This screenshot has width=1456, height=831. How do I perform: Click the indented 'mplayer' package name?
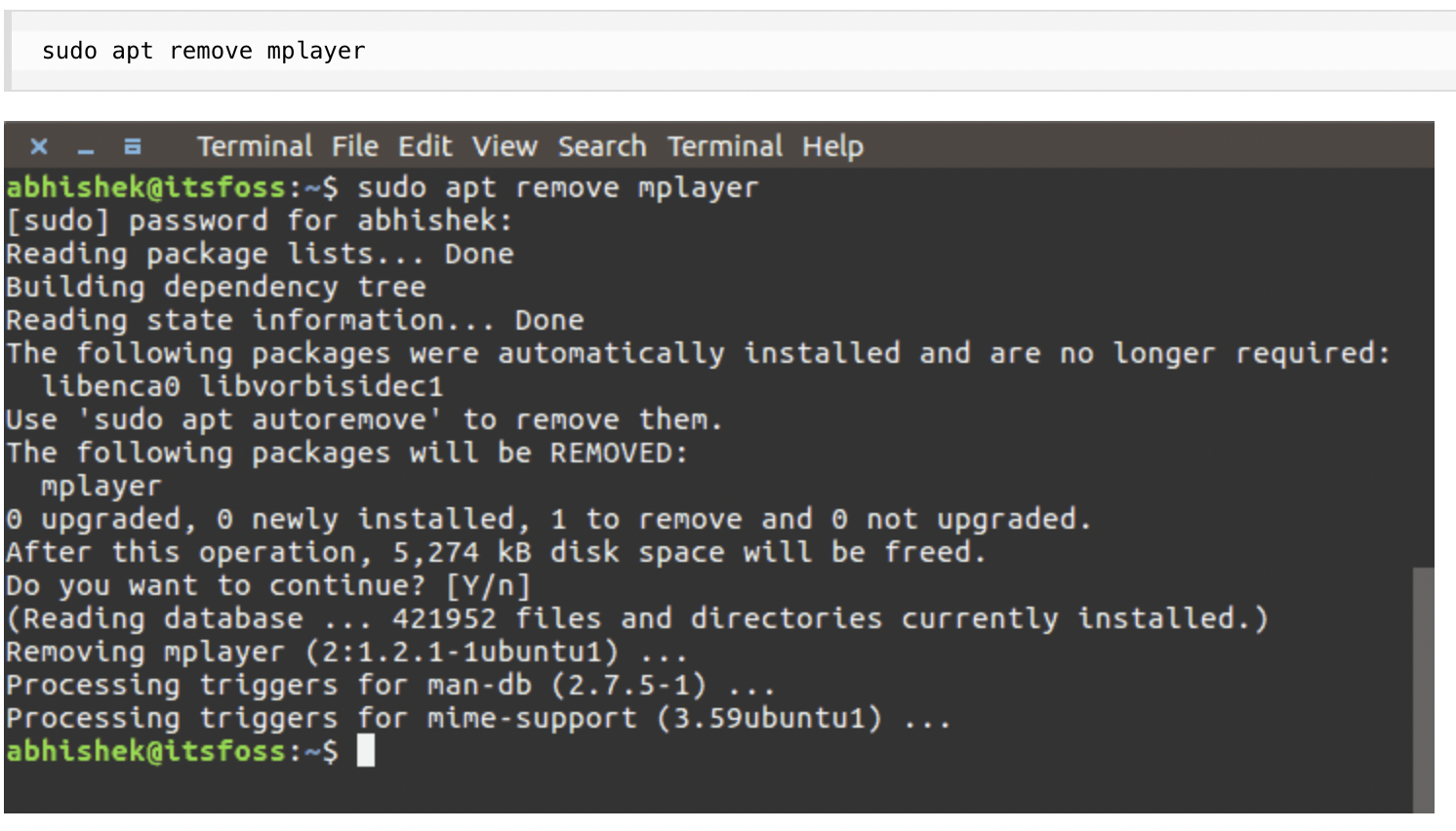point(101,486)
